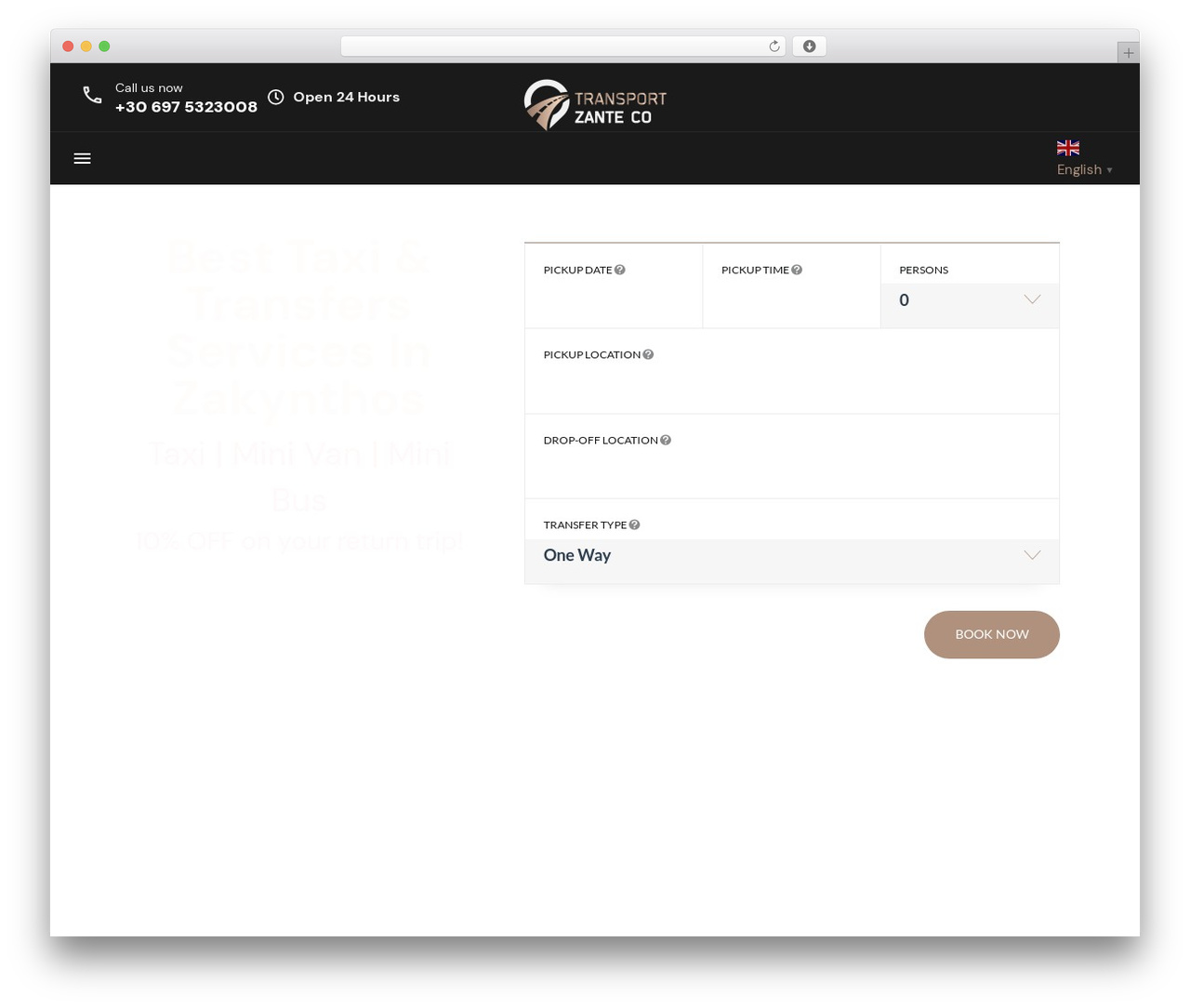Click the Open 24 Hours text
The image size is (1190, 1008).
(x=346, y=97)
